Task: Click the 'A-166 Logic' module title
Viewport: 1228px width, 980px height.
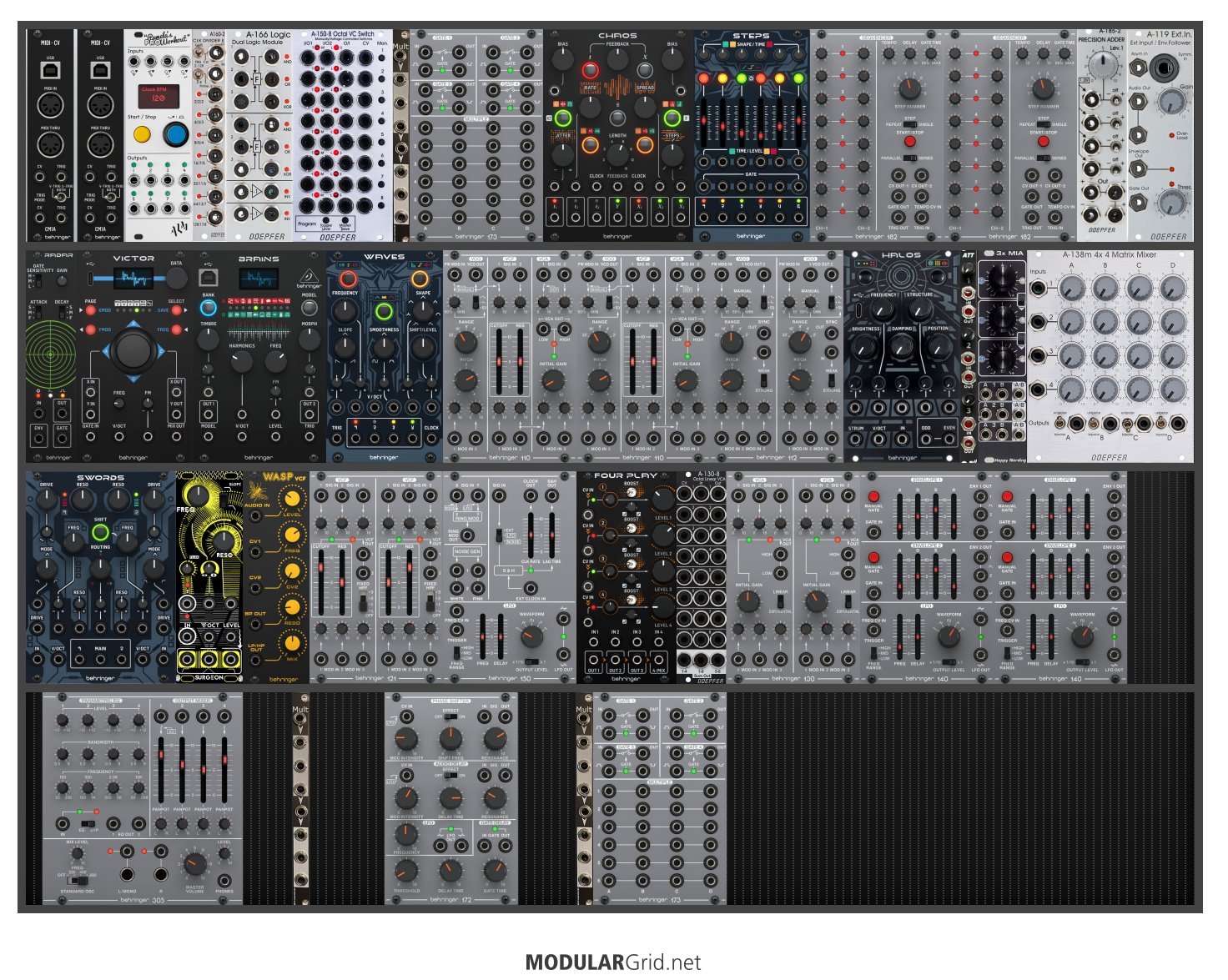Action: pos(269,35)
